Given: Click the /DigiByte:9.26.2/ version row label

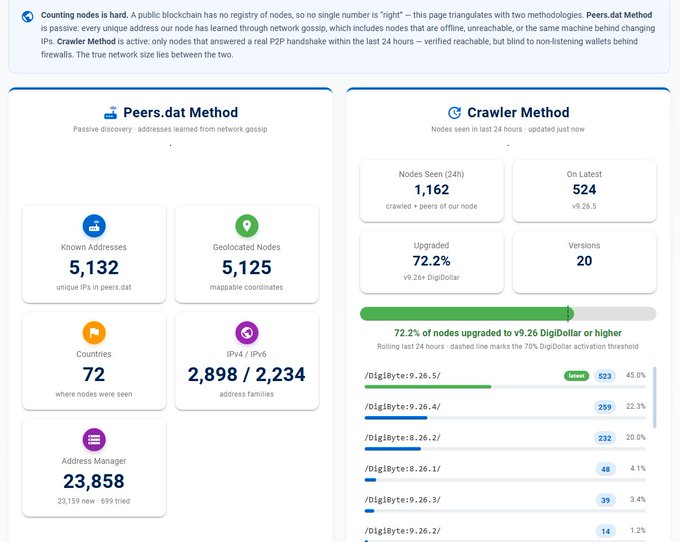Looking at the screenshot, I should tap(402, 531).
